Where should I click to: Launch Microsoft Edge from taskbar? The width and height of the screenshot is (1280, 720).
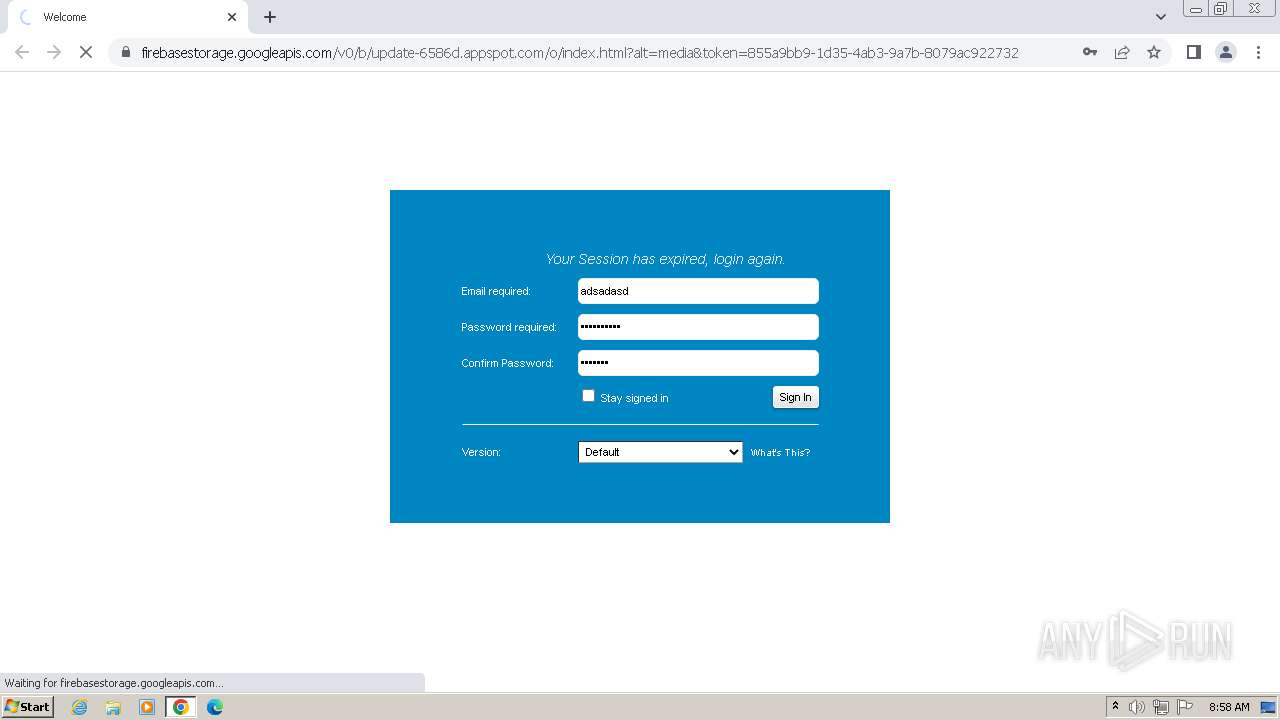coord(214,707)
